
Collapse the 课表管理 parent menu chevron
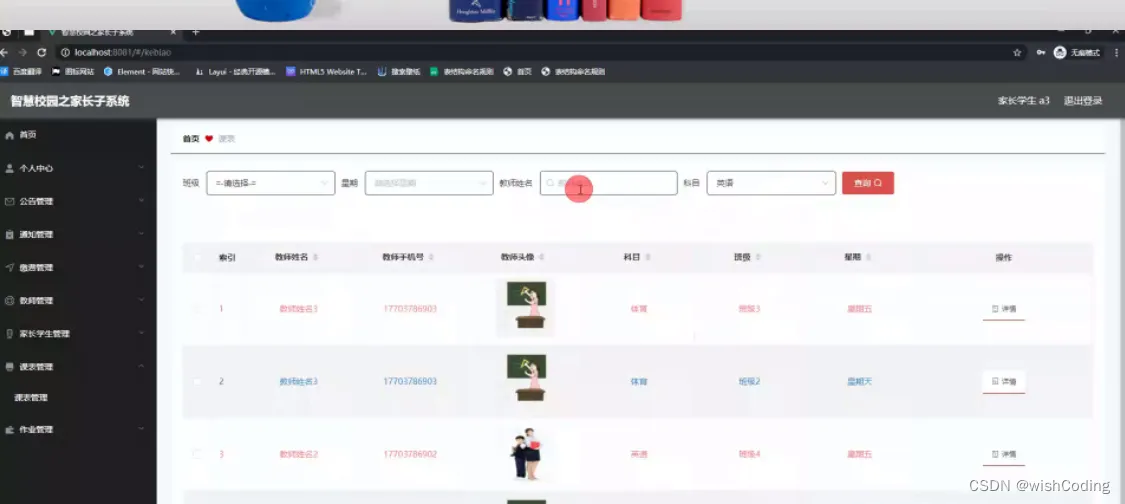coord(141,366)
